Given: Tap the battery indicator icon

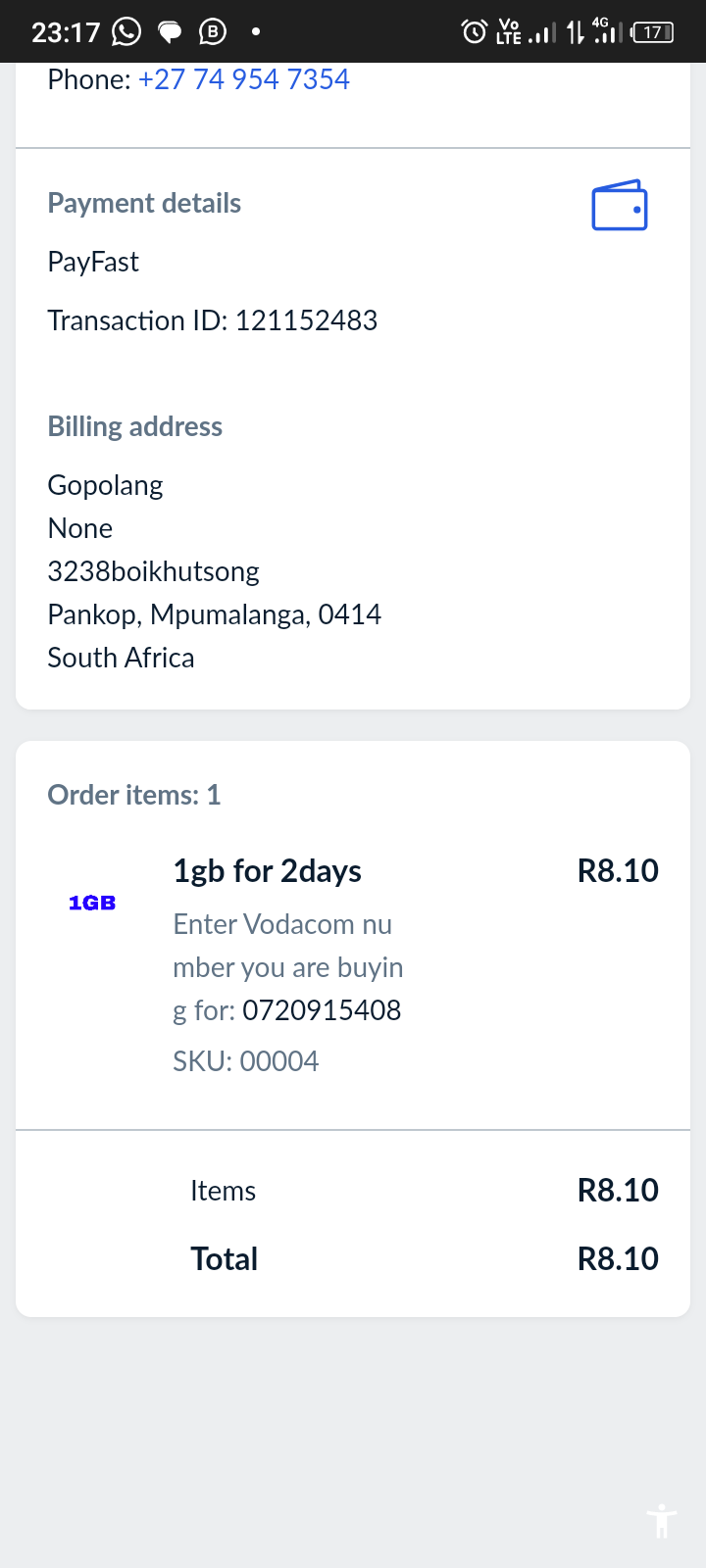Looking at the screenshot, I should (x=652, y=32).
